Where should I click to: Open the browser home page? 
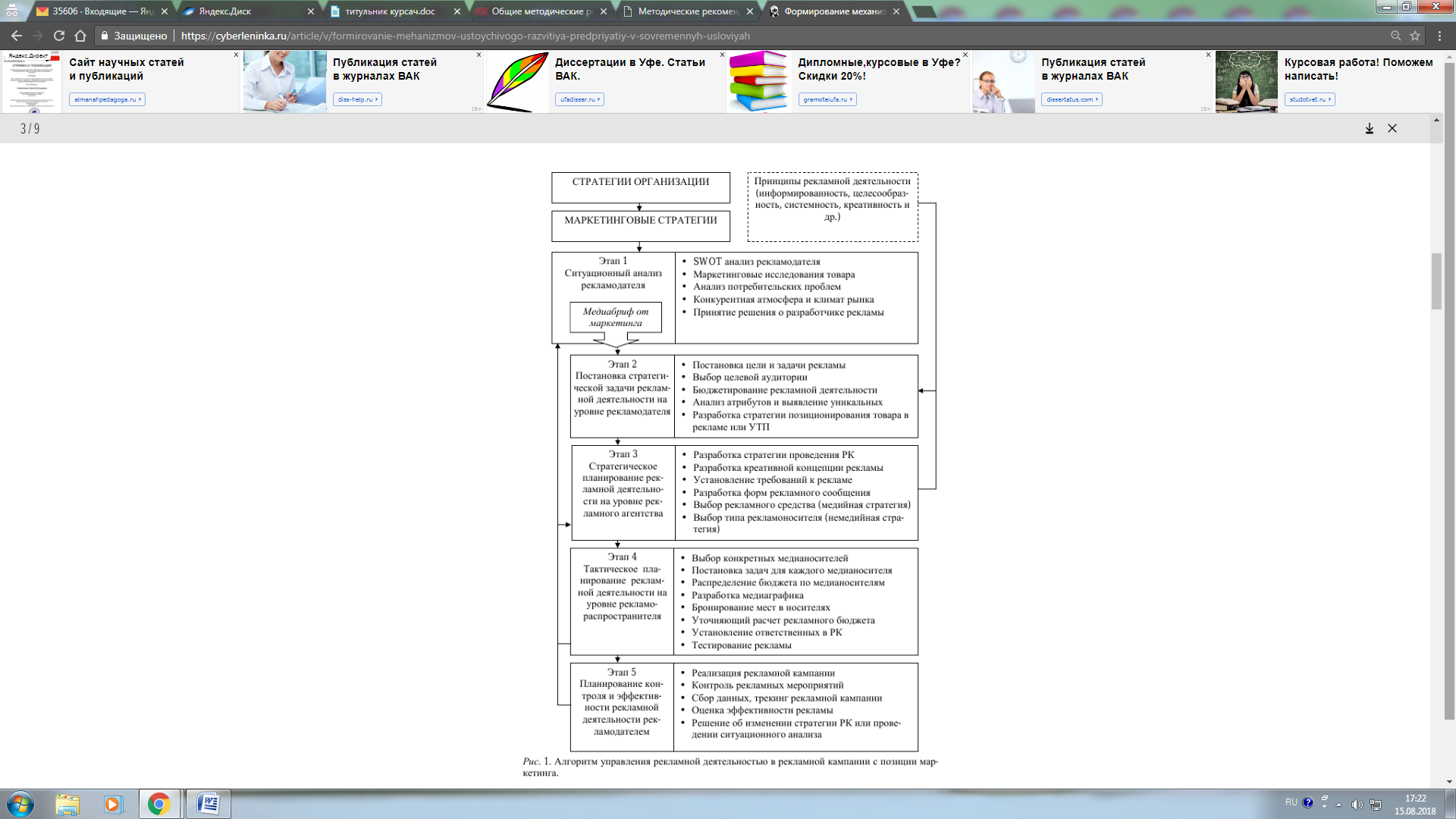[80, 36]
